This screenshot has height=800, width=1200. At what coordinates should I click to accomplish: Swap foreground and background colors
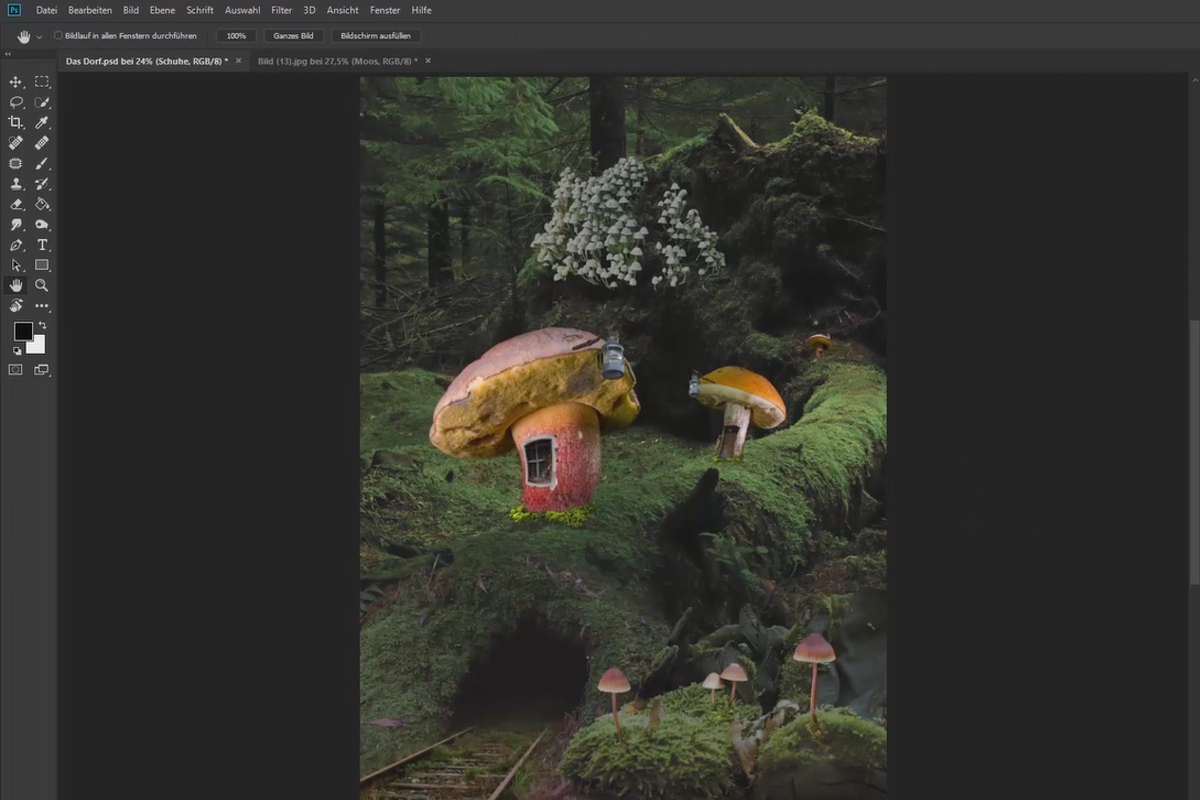coord(42,326)
